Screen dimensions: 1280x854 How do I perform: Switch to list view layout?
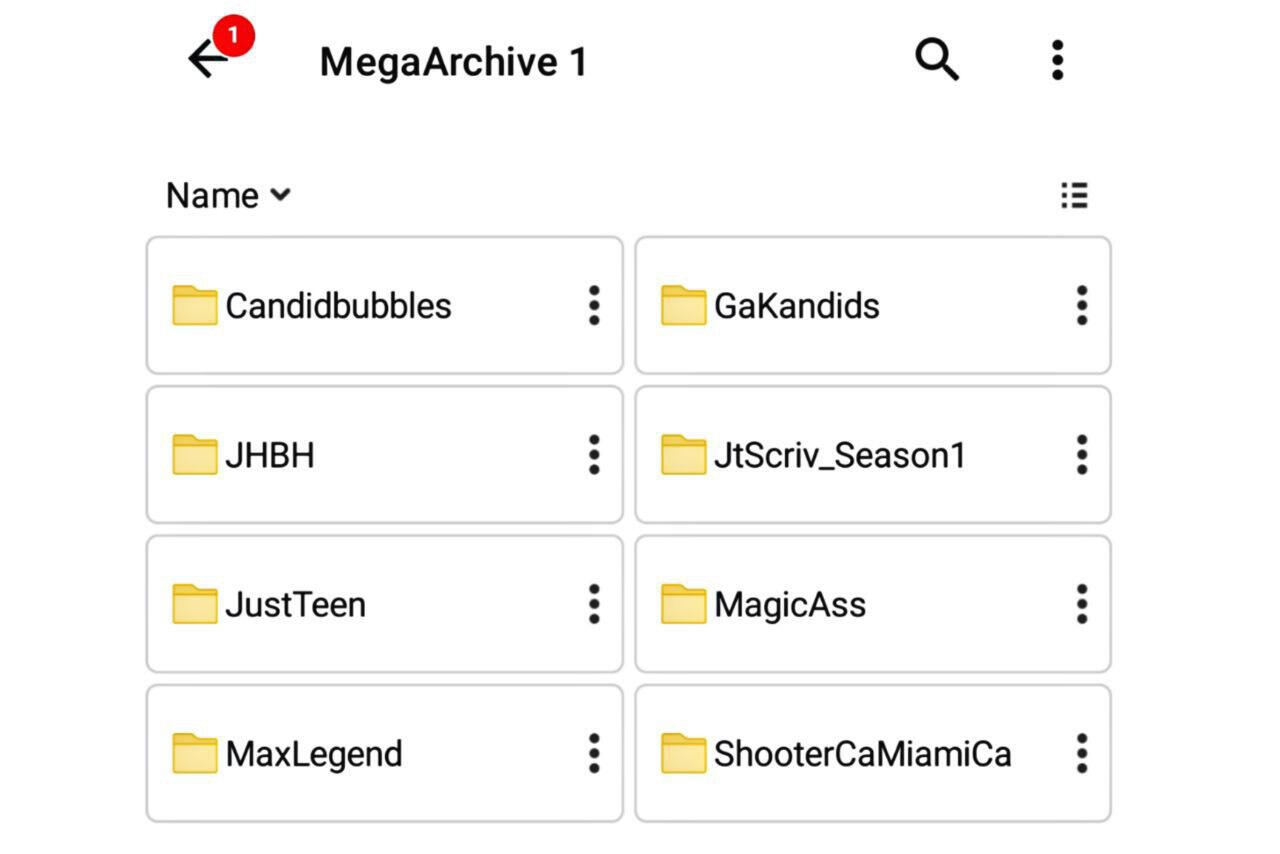pos(1074,195)
